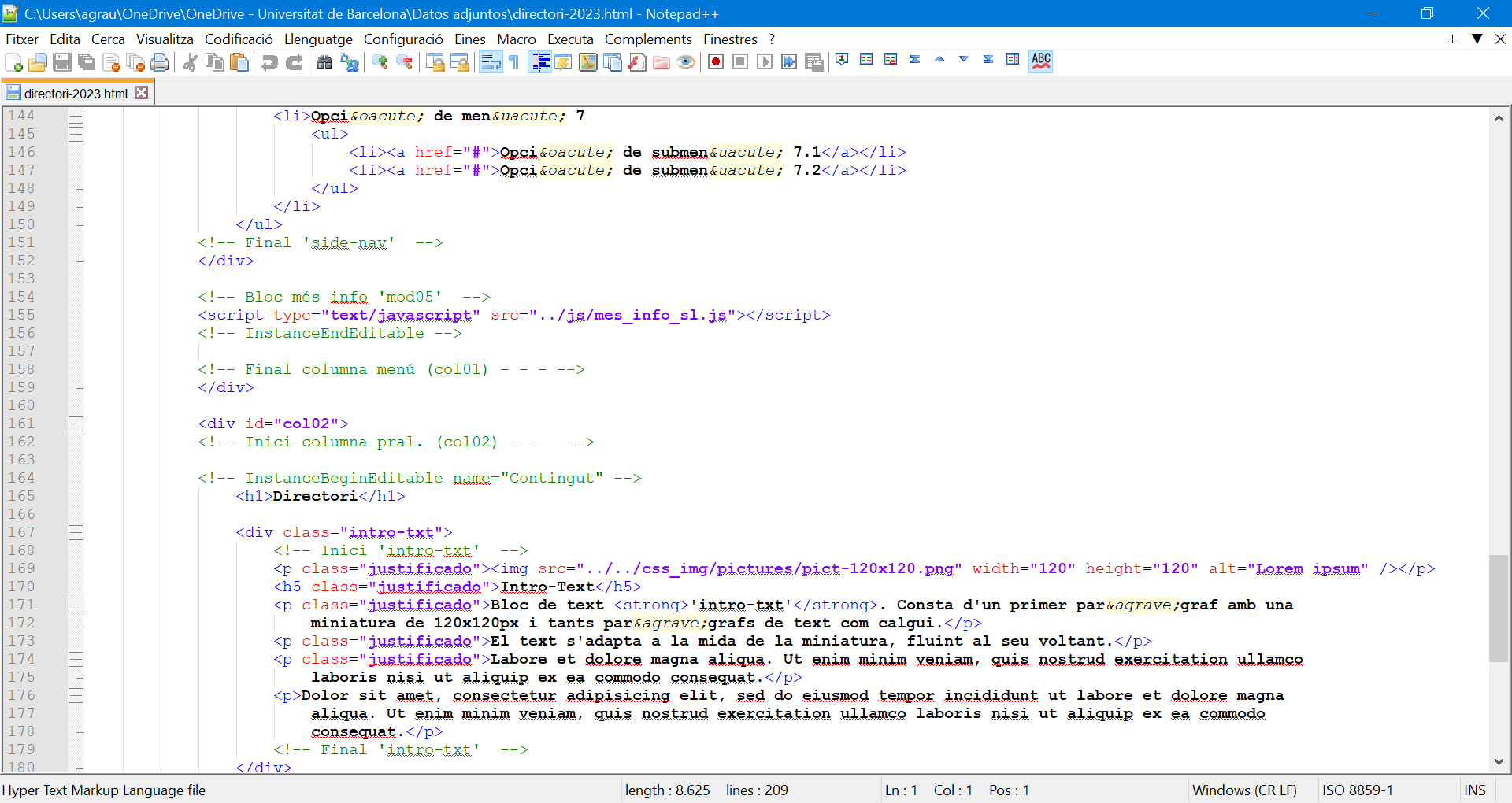Close the directori-2023.html tab

(142, 93)
